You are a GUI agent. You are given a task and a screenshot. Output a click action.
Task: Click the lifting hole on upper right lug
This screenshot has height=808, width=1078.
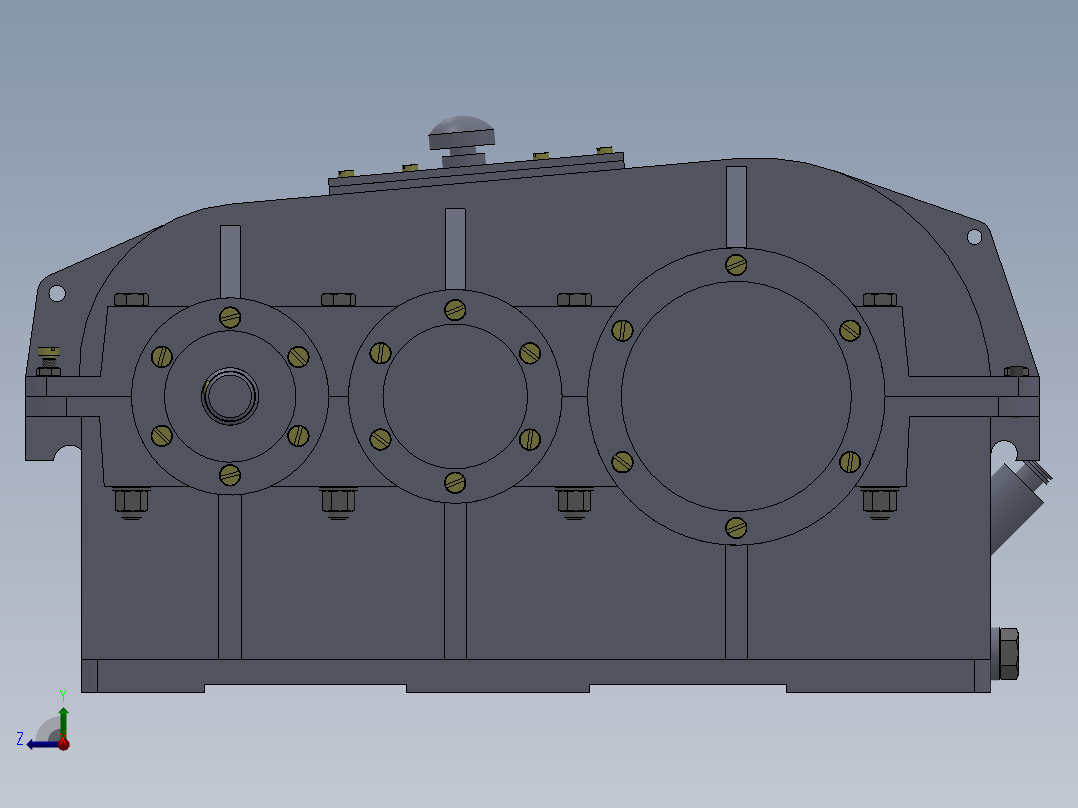[x=974, y=237]
